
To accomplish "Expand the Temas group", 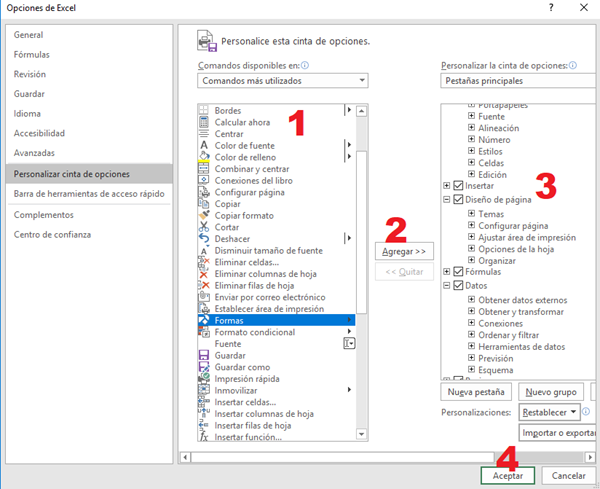I will click(471, 214).
